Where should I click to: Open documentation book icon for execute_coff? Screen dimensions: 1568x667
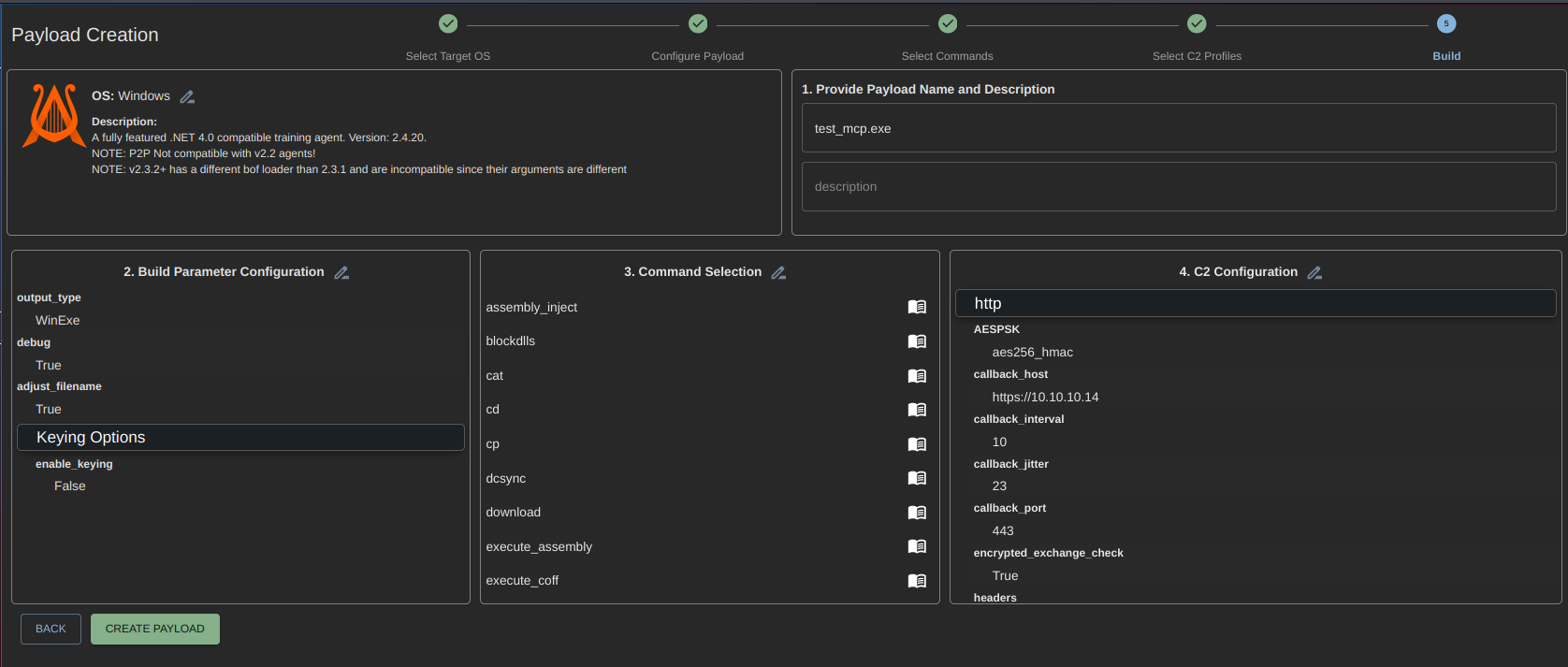point(917,581)
